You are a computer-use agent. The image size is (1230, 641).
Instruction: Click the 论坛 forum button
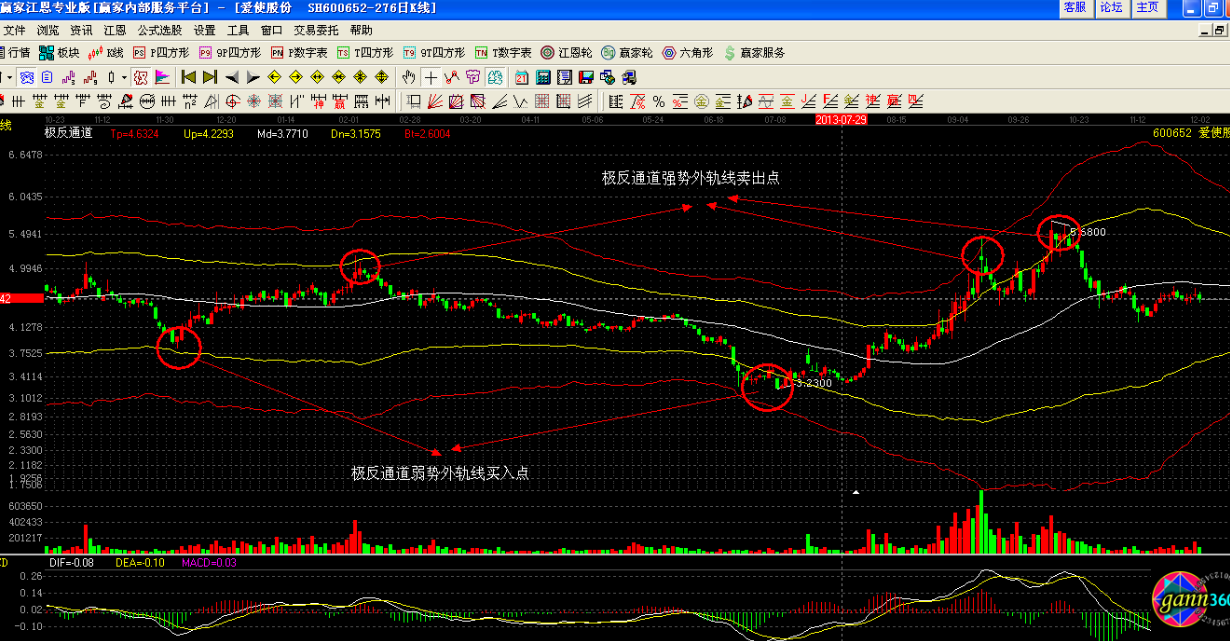(x=1111, y=8)
